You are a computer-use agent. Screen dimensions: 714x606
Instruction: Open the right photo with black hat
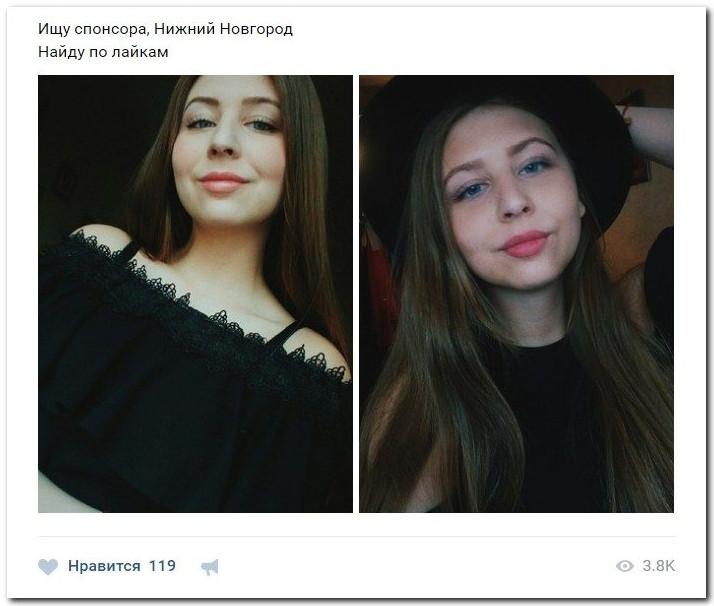click(x=516, y=294)
